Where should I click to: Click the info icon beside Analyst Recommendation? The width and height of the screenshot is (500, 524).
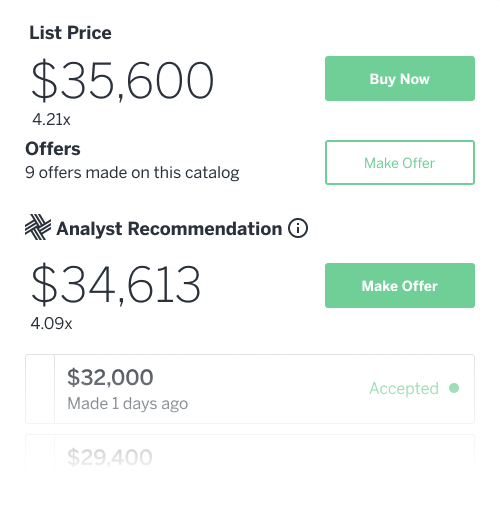click(298, 228)
